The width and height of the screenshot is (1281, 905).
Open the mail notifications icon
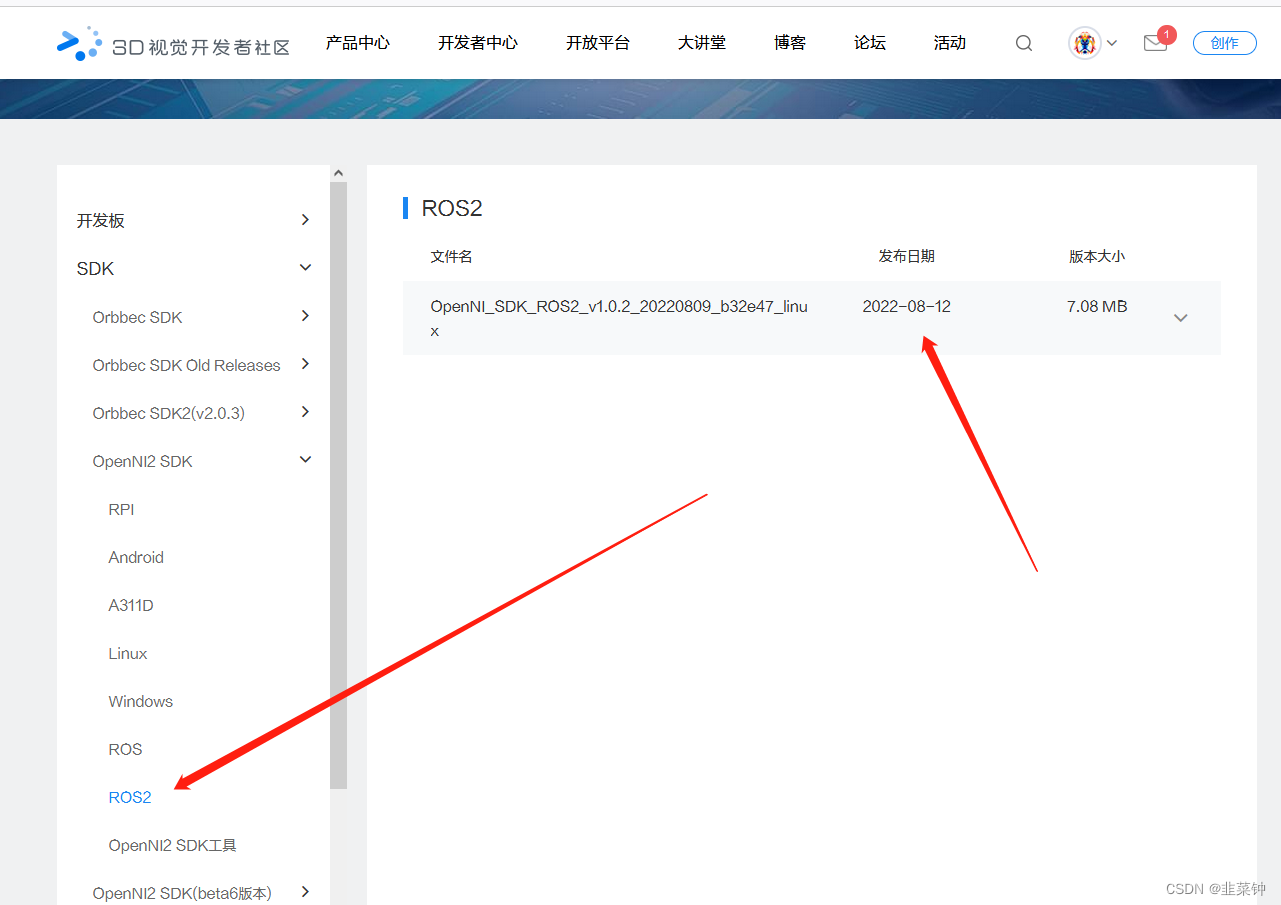coord(1156,43)
